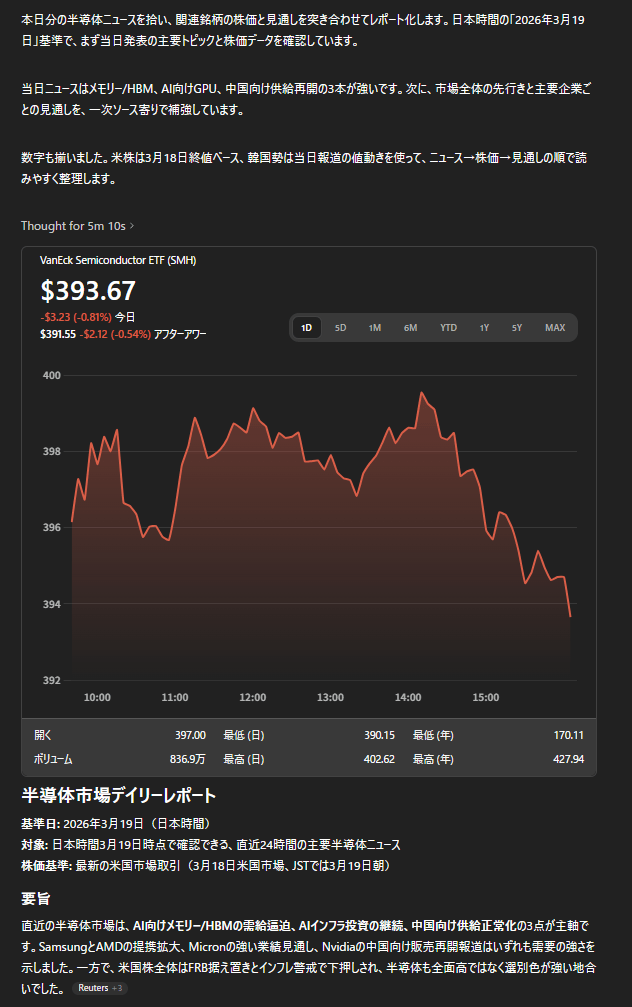
Task: Click the $393.67 current price
Action: click(x=88, y=291)
